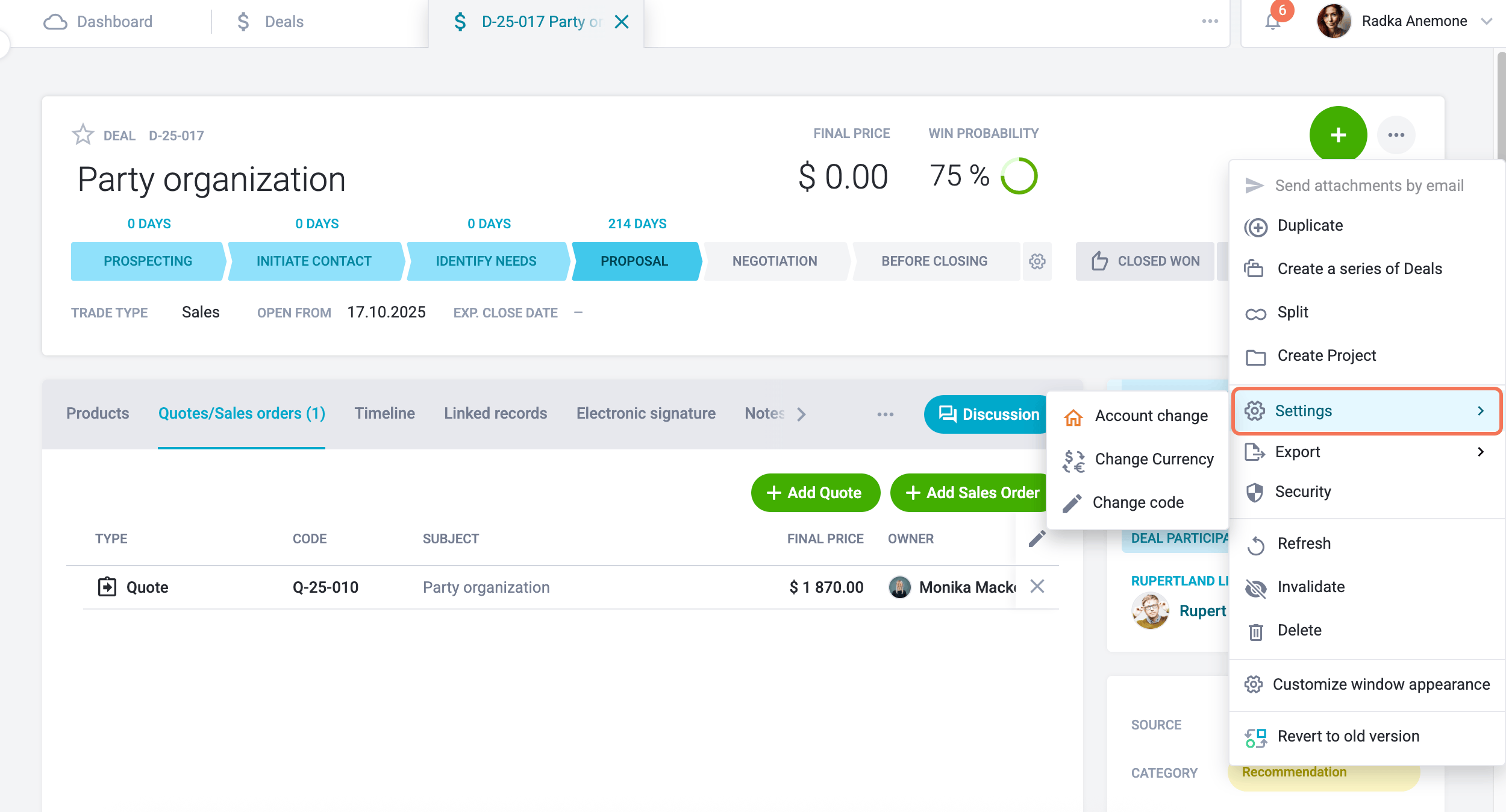Open the Discussion button
1506x812 pixels.
(x=986, y=414)
